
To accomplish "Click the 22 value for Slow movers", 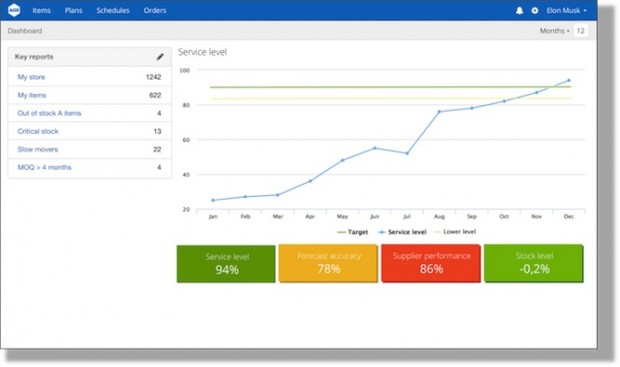I will 157,149.
